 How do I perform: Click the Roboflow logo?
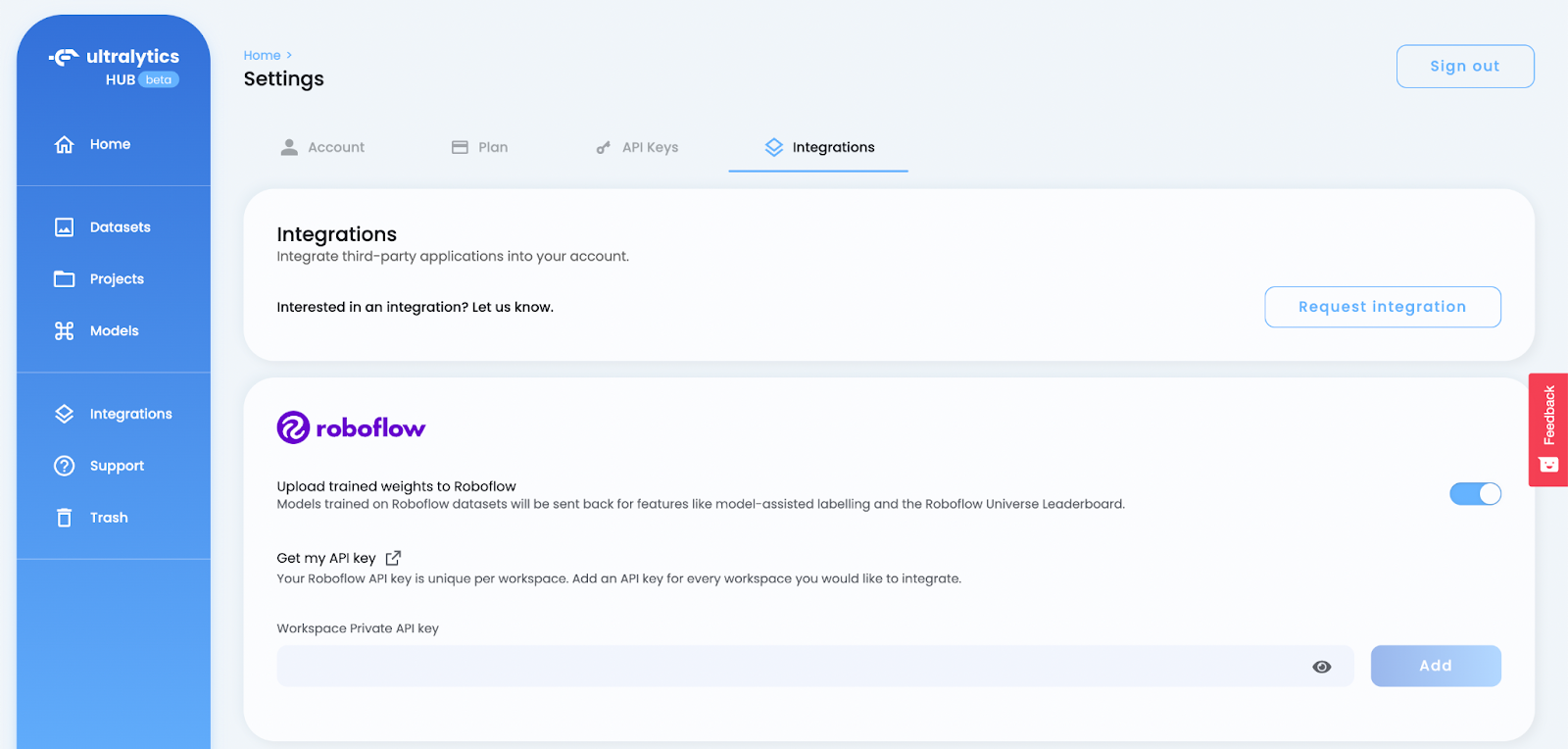click(351, 427)
